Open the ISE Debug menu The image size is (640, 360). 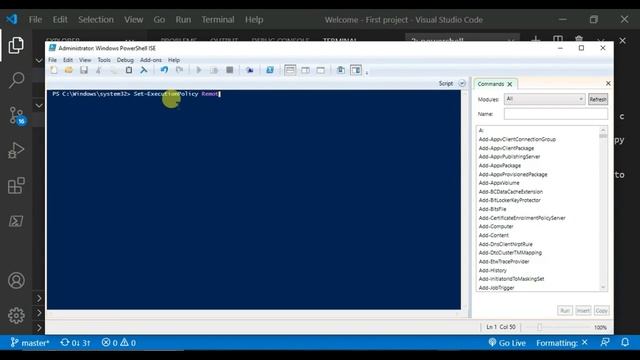(125, 60)
